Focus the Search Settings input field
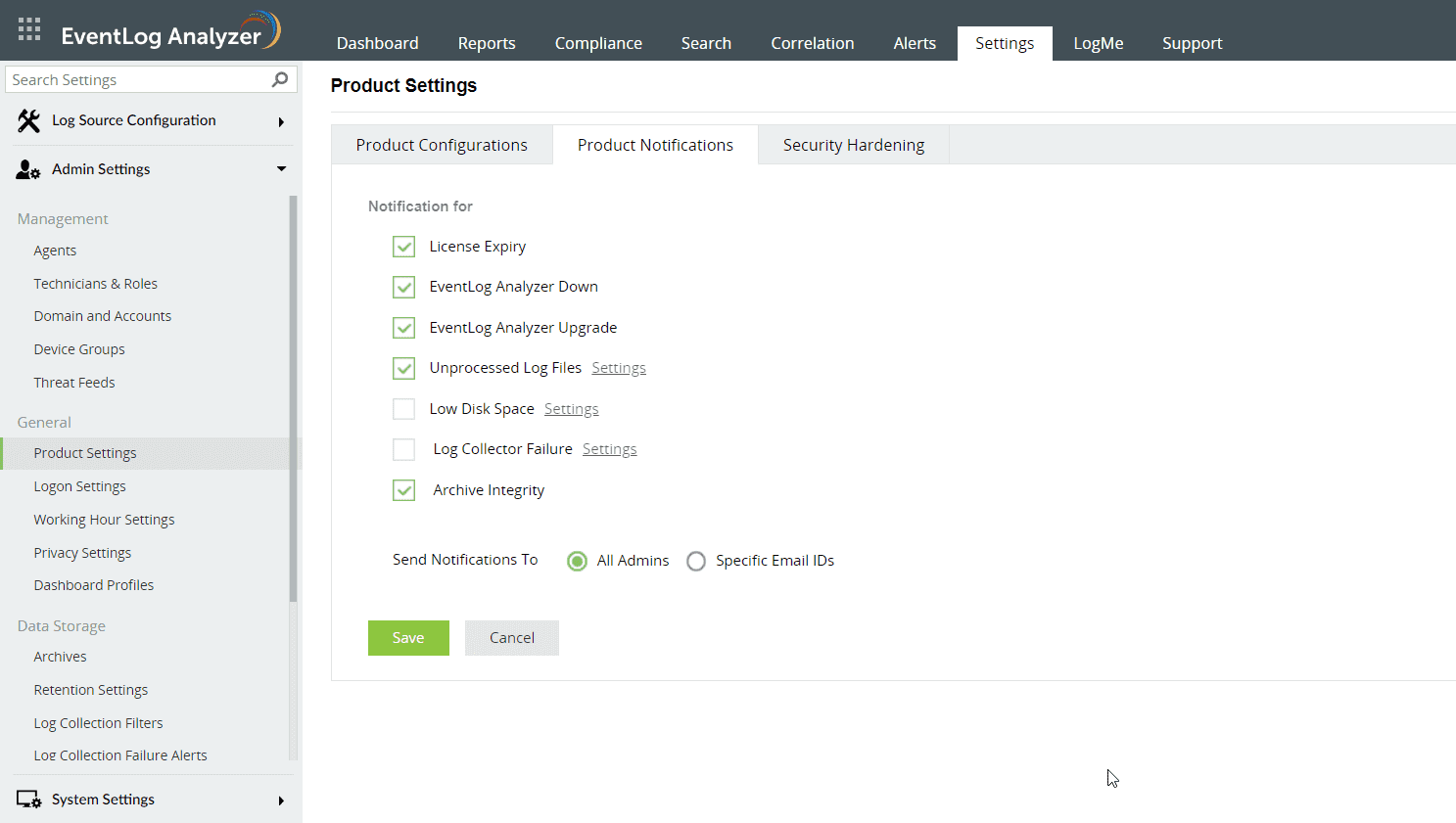1456x823 pixels. coord(137,80)
